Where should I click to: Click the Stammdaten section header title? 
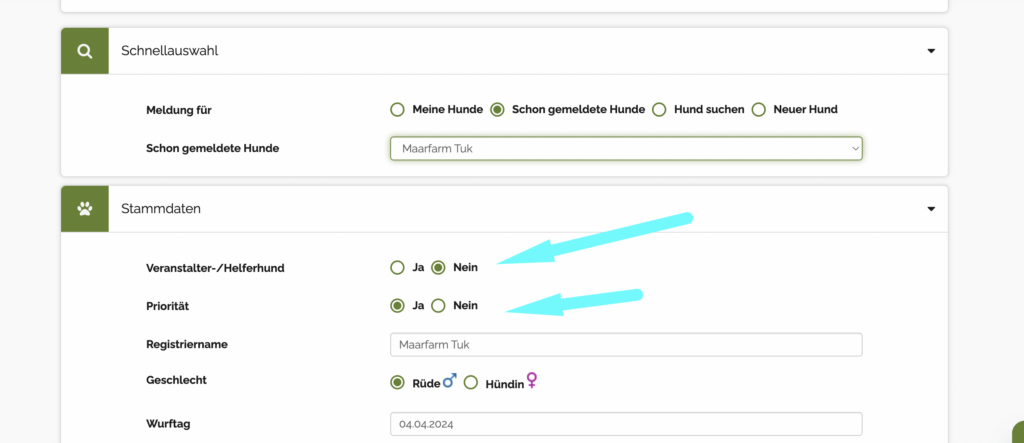(161, 210)
